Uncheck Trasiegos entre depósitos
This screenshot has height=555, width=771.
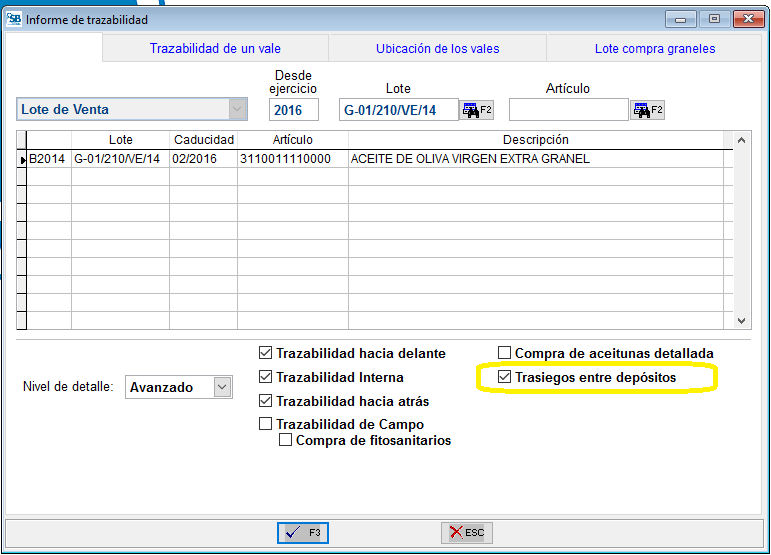click(504, 377)
